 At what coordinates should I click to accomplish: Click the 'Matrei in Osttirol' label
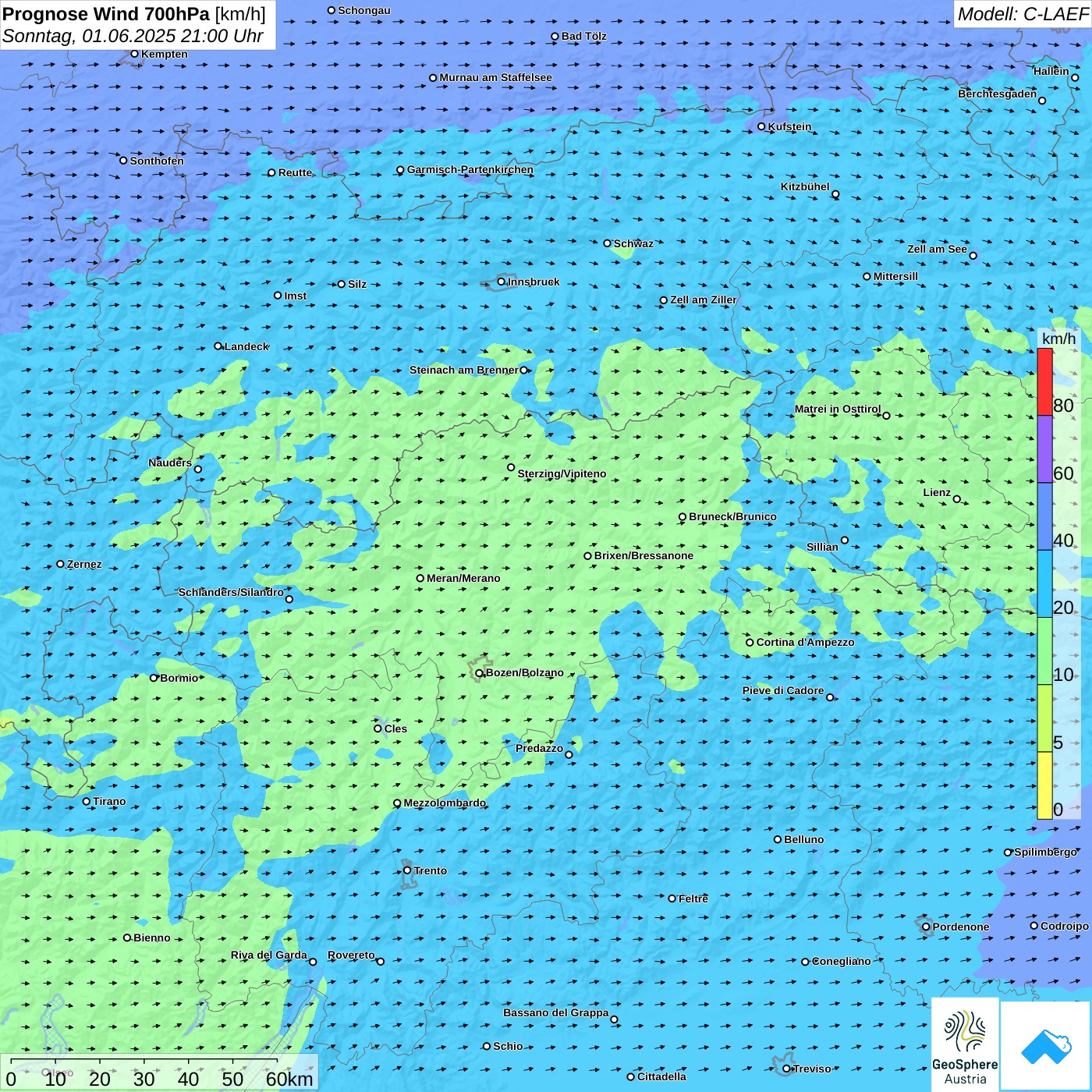pos(838,409)
